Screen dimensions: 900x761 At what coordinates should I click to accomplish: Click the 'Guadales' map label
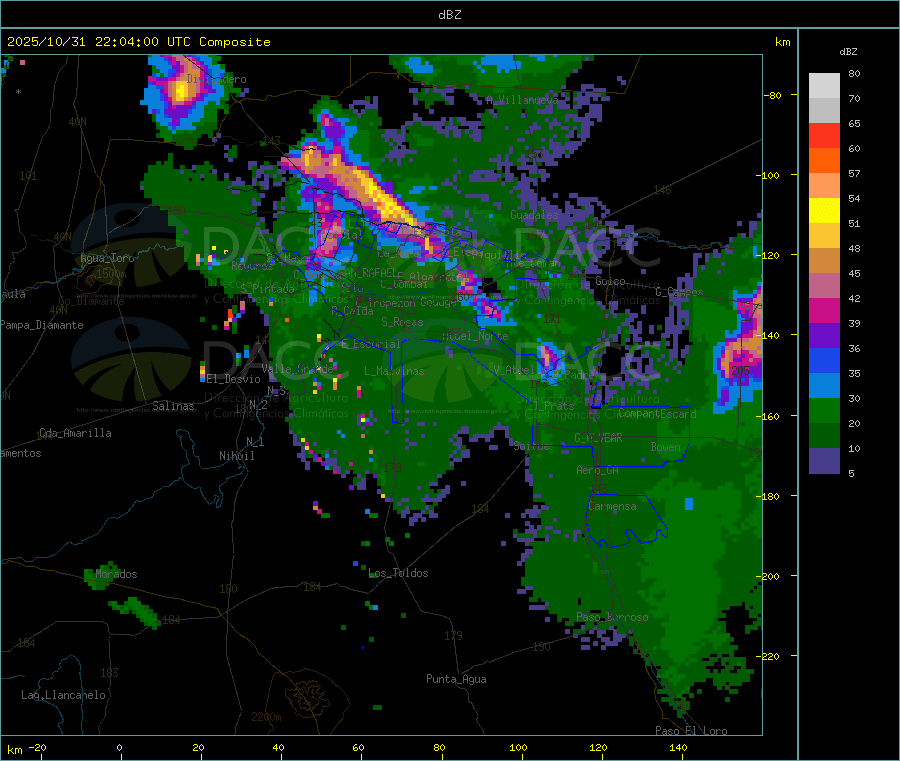(x=534, y=215)
